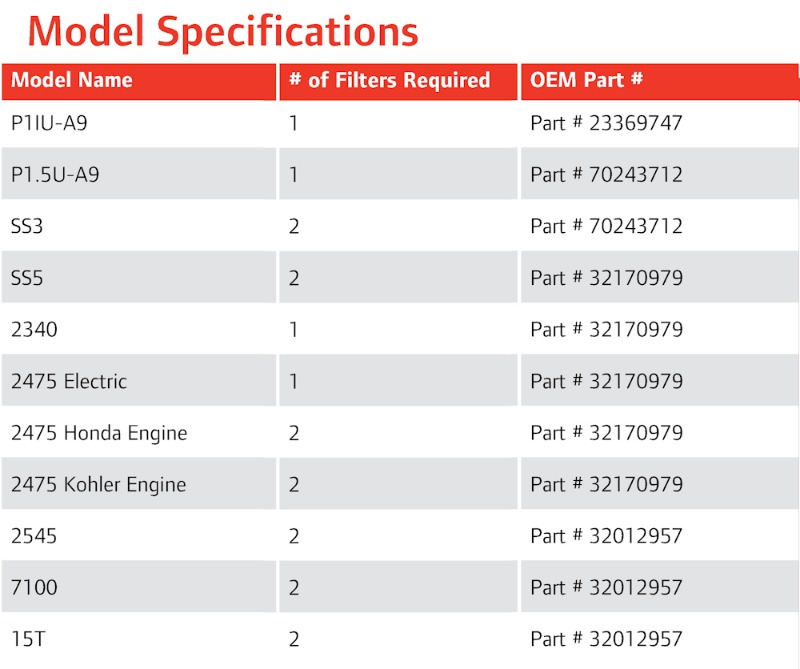Viewport: 800px width, 669px height.
Task: Select the filter count for 2475 Electric
Action: (294, 381)
